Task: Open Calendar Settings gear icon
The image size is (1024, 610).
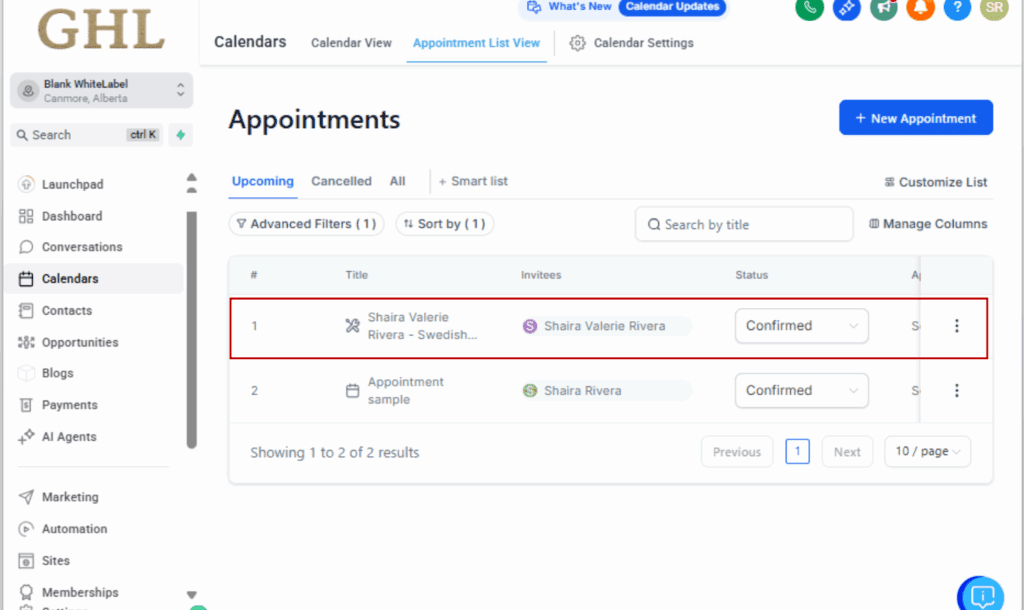Action: click(x=577, y=43)
